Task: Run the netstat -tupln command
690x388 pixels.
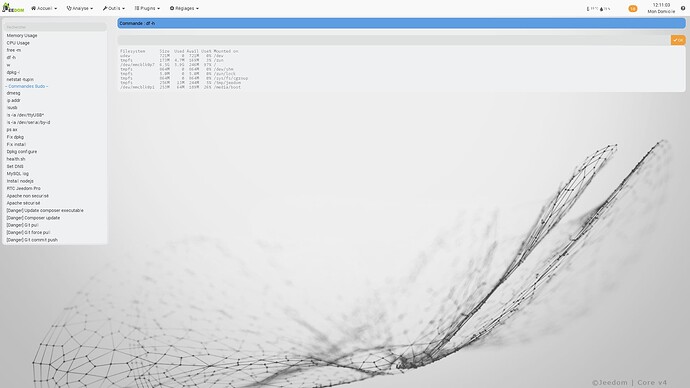Action: pos(20,80)
